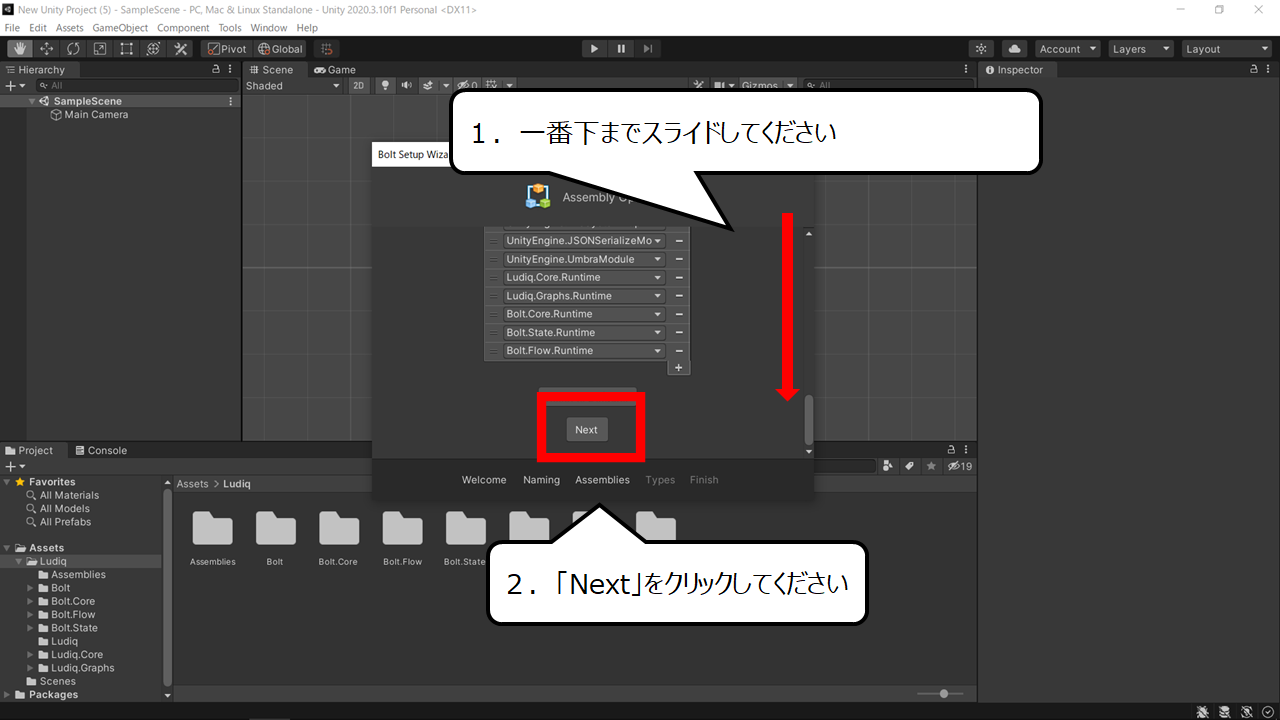Select the Hand tool
Viewport: 1280px width, 720px height.
click(19, 48)
